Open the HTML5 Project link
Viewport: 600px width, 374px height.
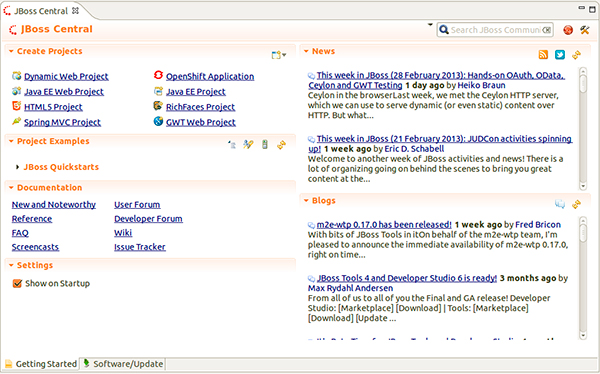(53, 107)
